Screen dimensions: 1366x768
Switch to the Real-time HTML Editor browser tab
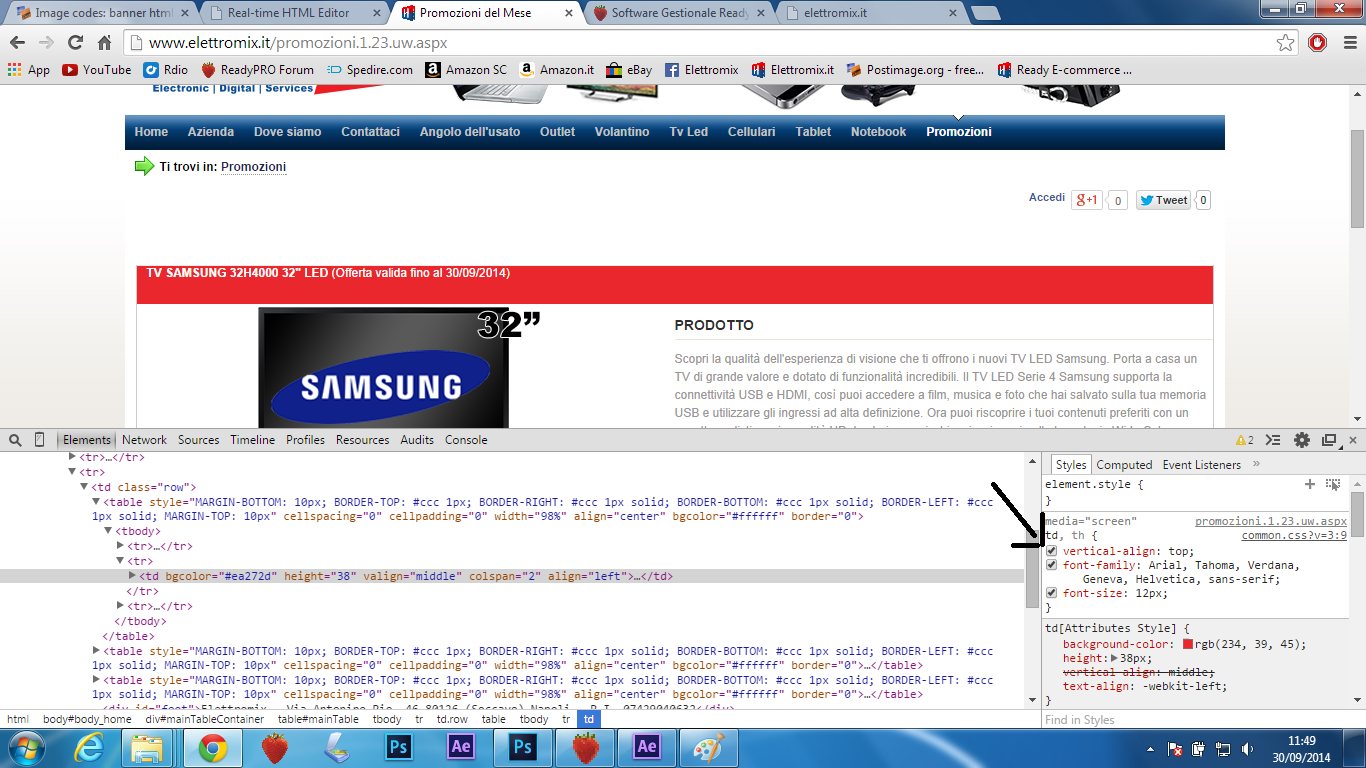(290, 13)
